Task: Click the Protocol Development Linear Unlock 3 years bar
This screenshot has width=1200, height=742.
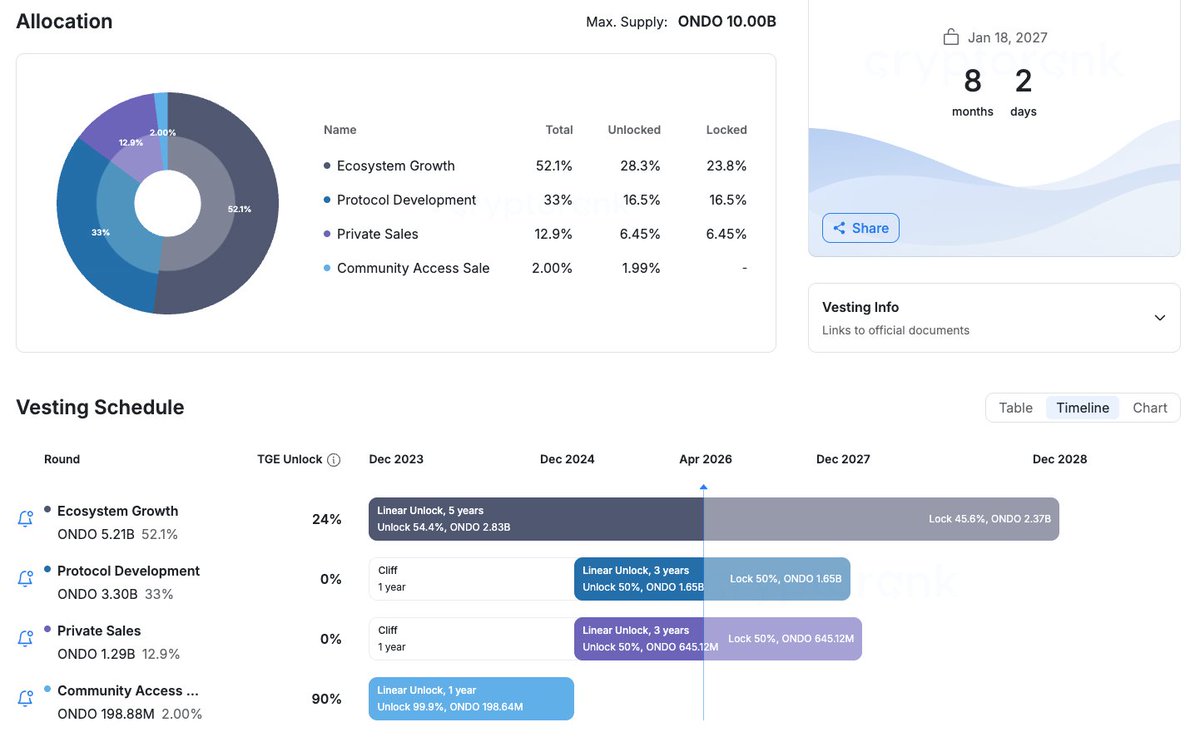Action: (639, 579)
